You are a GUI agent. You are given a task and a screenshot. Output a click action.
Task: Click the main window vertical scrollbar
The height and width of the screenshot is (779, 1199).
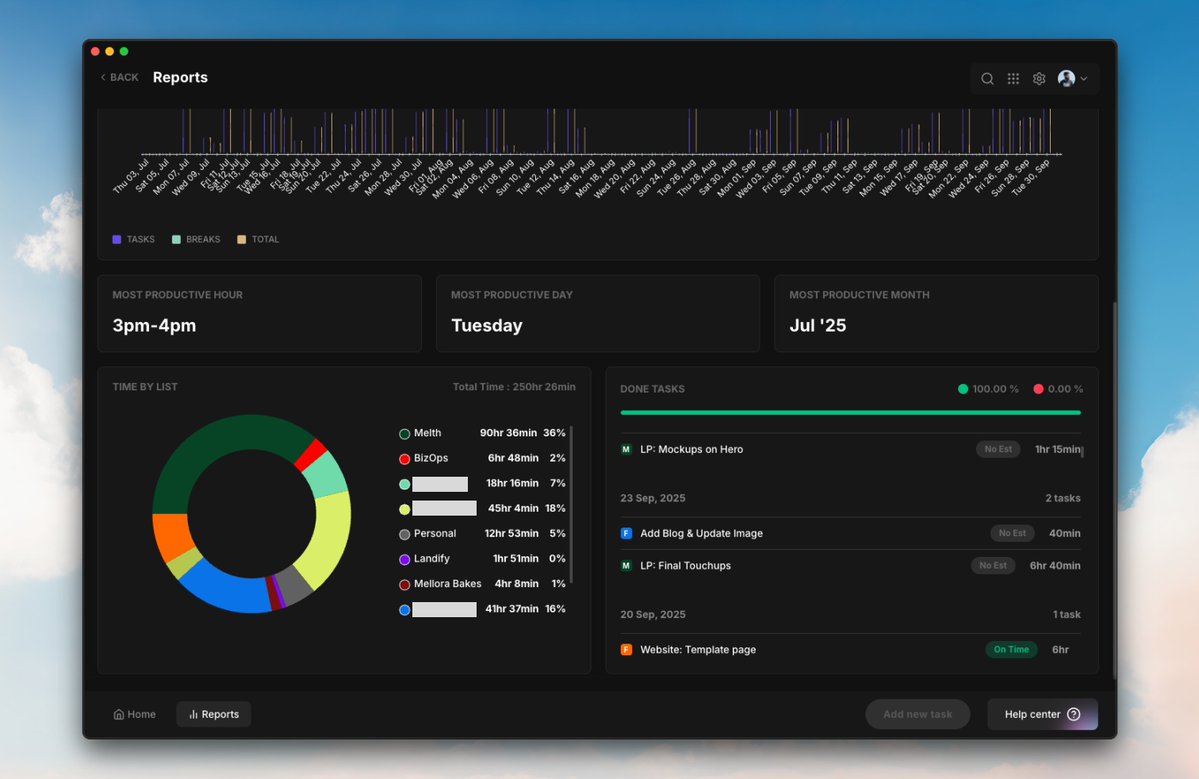1114,489
